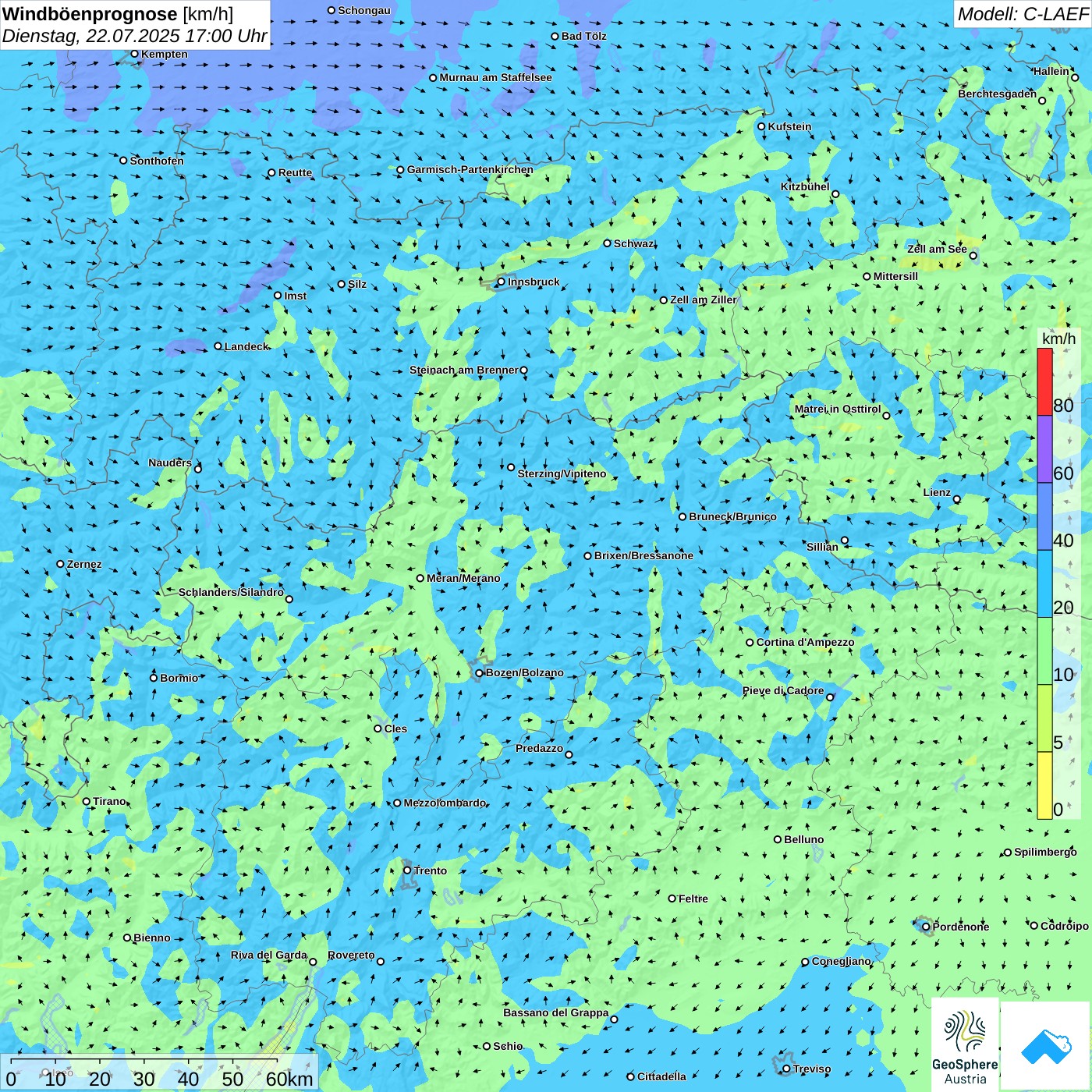Viewport: 1092px width, 1092px height.
Task: Click the Bormio location dot
Action: (154, 678)
